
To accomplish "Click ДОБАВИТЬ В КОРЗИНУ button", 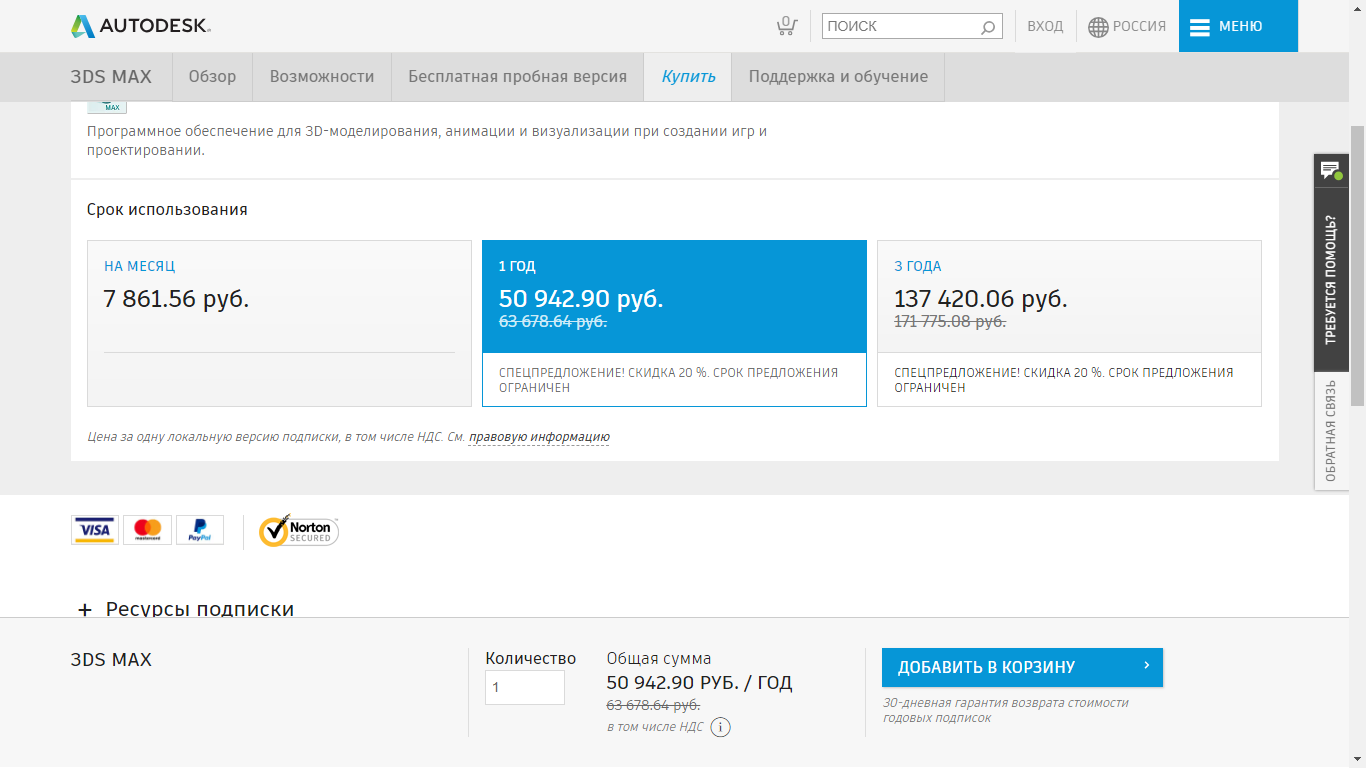I will (1022, 667).
